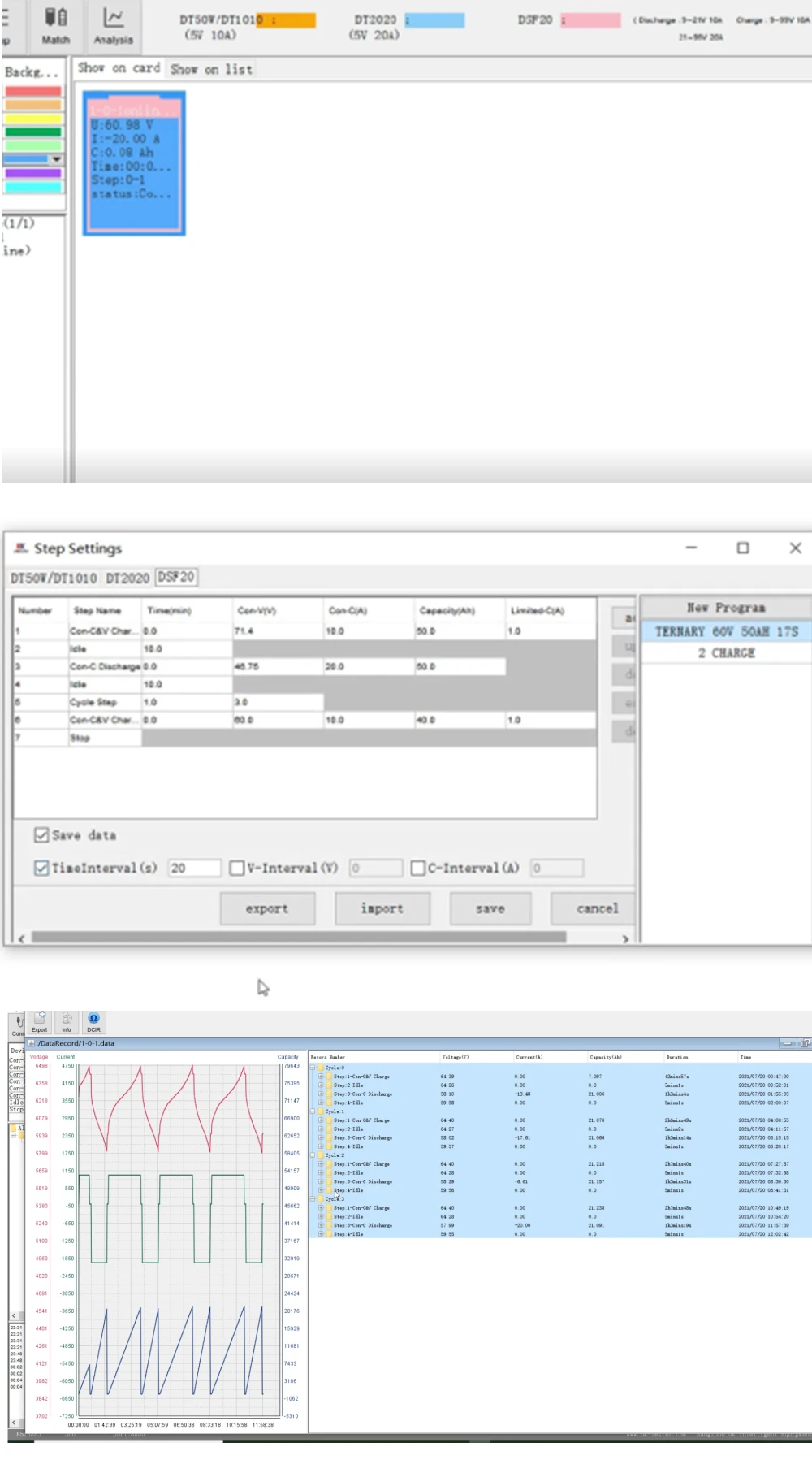The height and width of the screenshot is (1473, 812).
Task: Click the Record Number column header
Action: click(x=374, y=1057)
